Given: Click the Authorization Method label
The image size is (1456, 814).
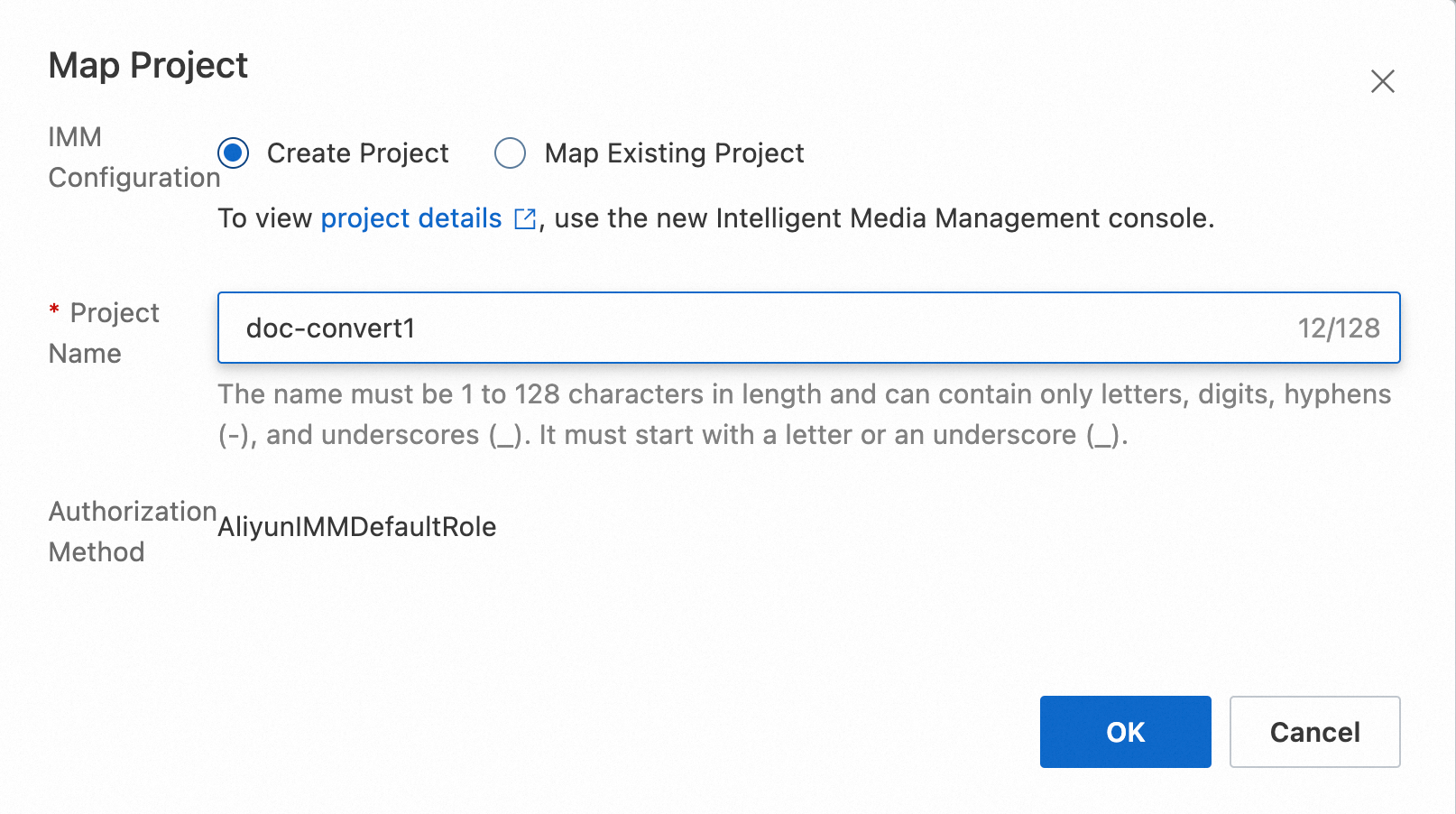Looking at the screenshot, I should click(132, 532).
